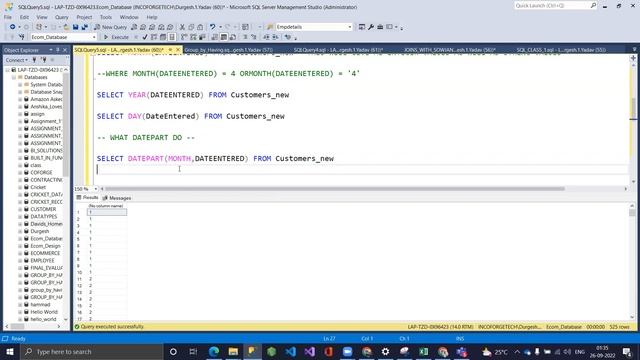Open the Connect dropdown in Object Explorer
This screenshot has width=640, height=360.
17,60
